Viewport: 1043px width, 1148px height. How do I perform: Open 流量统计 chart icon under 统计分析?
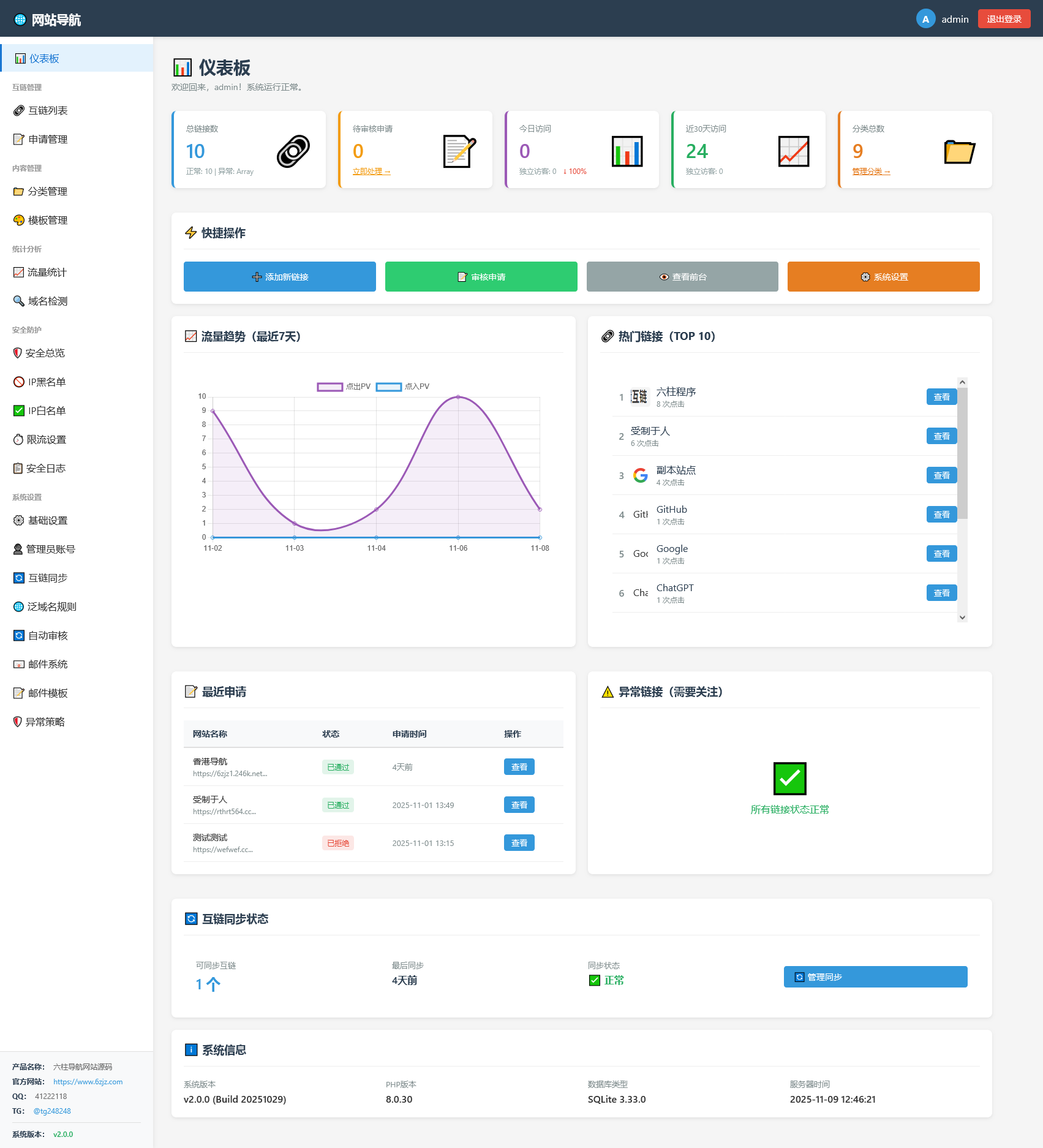18,272
